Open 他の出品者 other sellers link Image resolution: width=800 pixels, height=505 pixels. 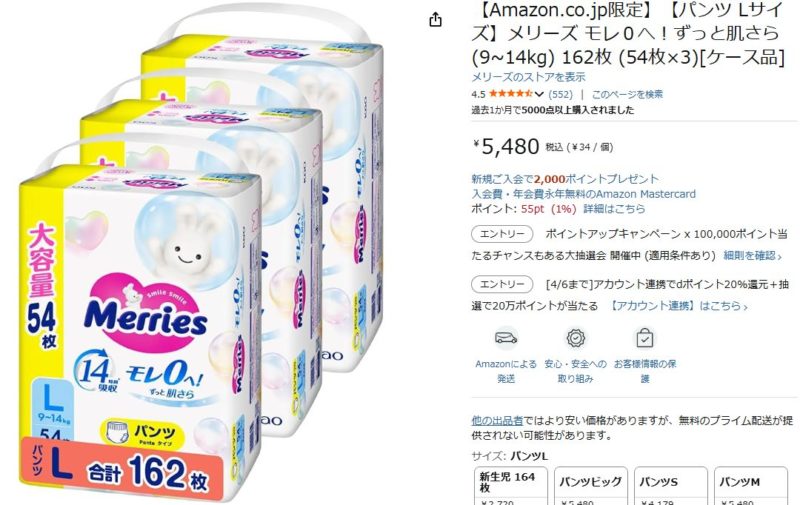coord(497,421)
